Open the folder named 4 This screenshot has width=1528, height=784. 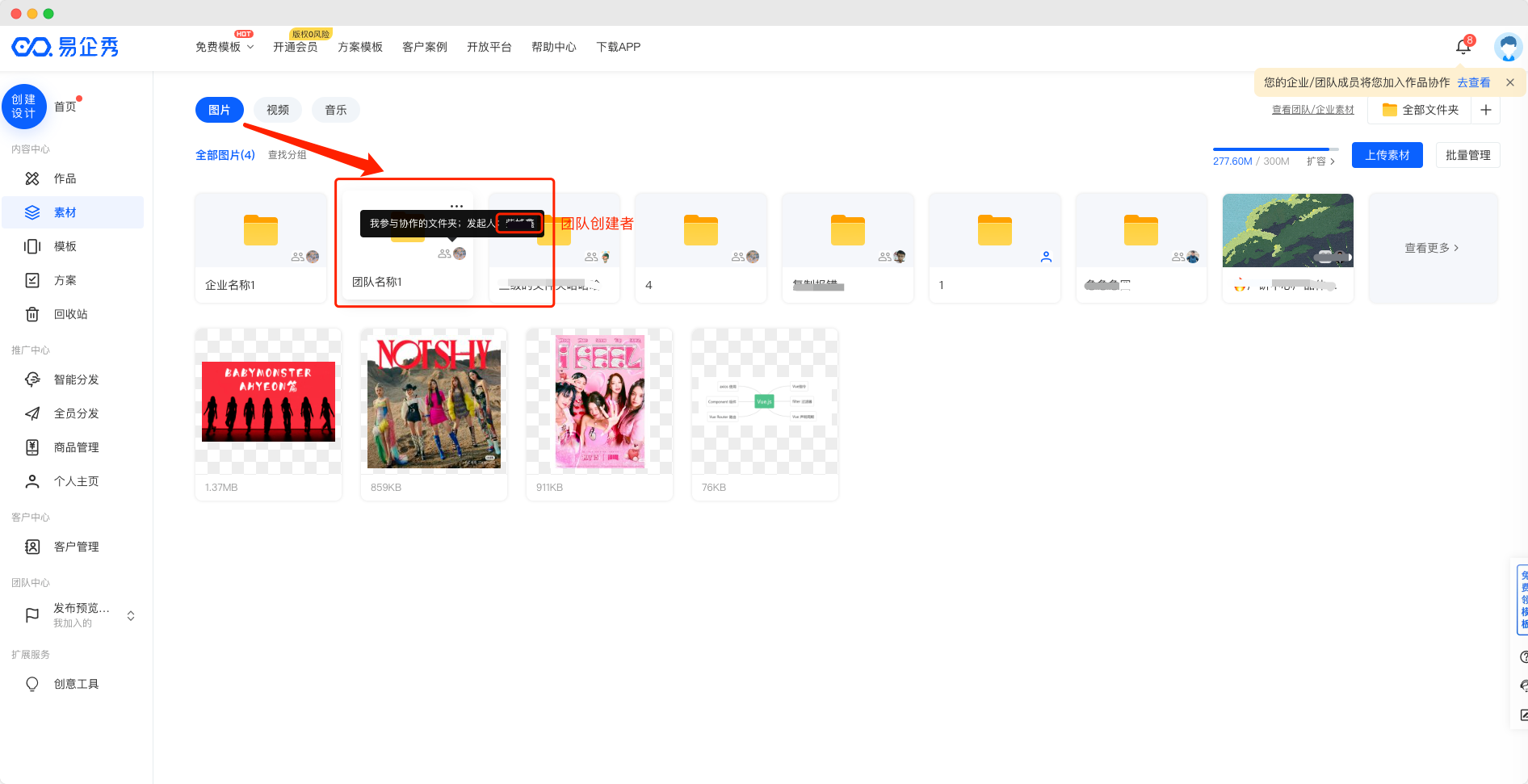(x=701, y=248)
